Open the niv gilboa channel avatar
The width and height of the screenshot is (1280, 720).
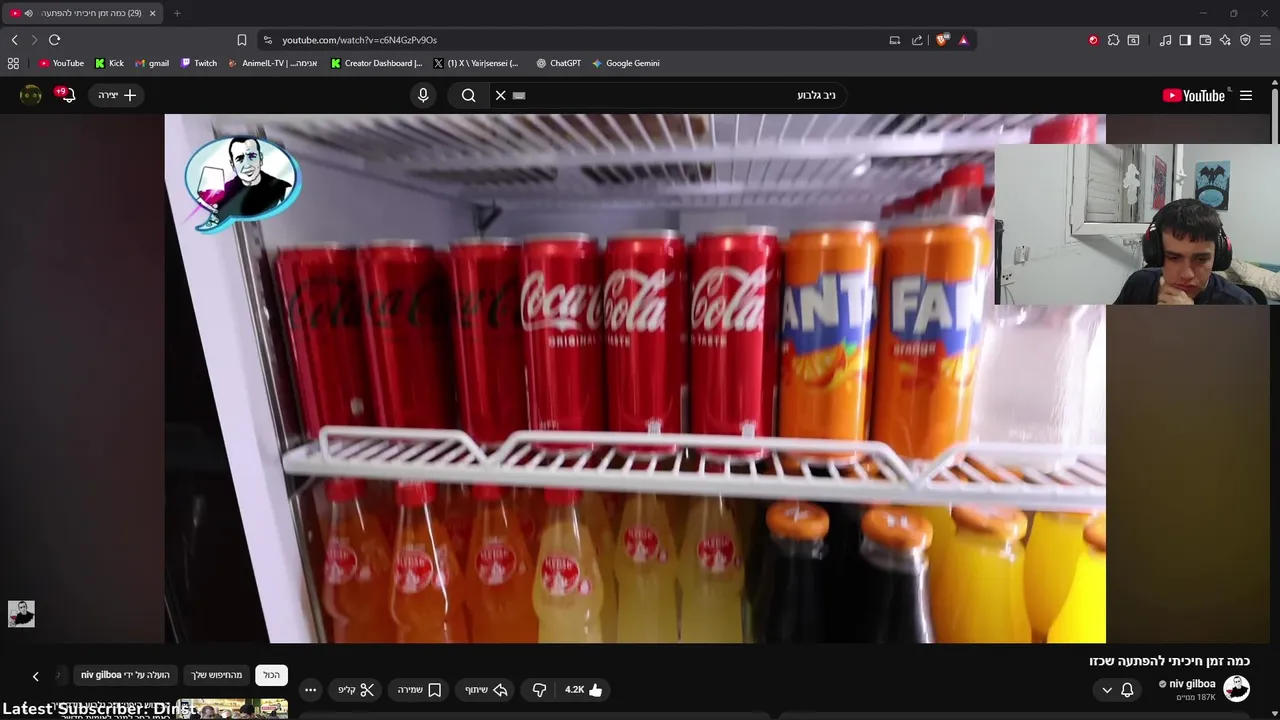[x=1237, y=689]
